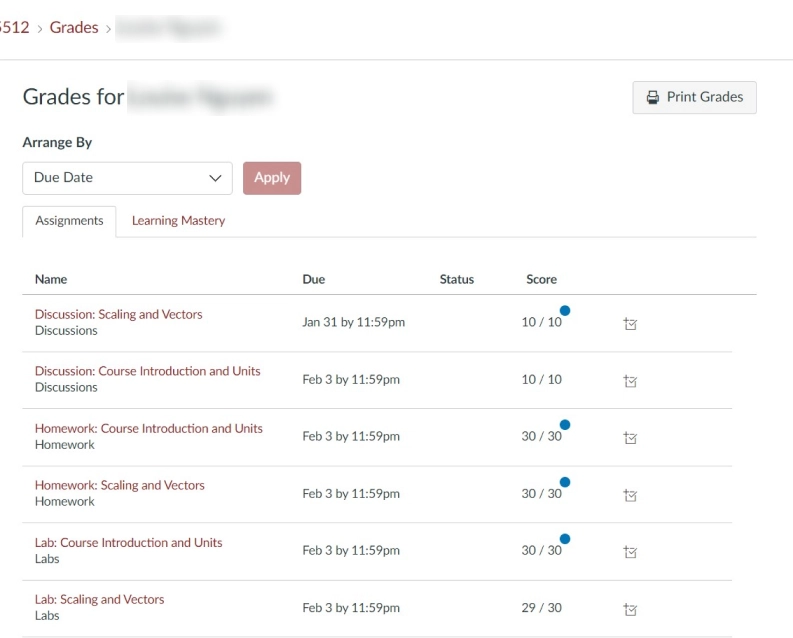Click the Print Grades button
Screen dimensions: 793x638
click(694, 97)
